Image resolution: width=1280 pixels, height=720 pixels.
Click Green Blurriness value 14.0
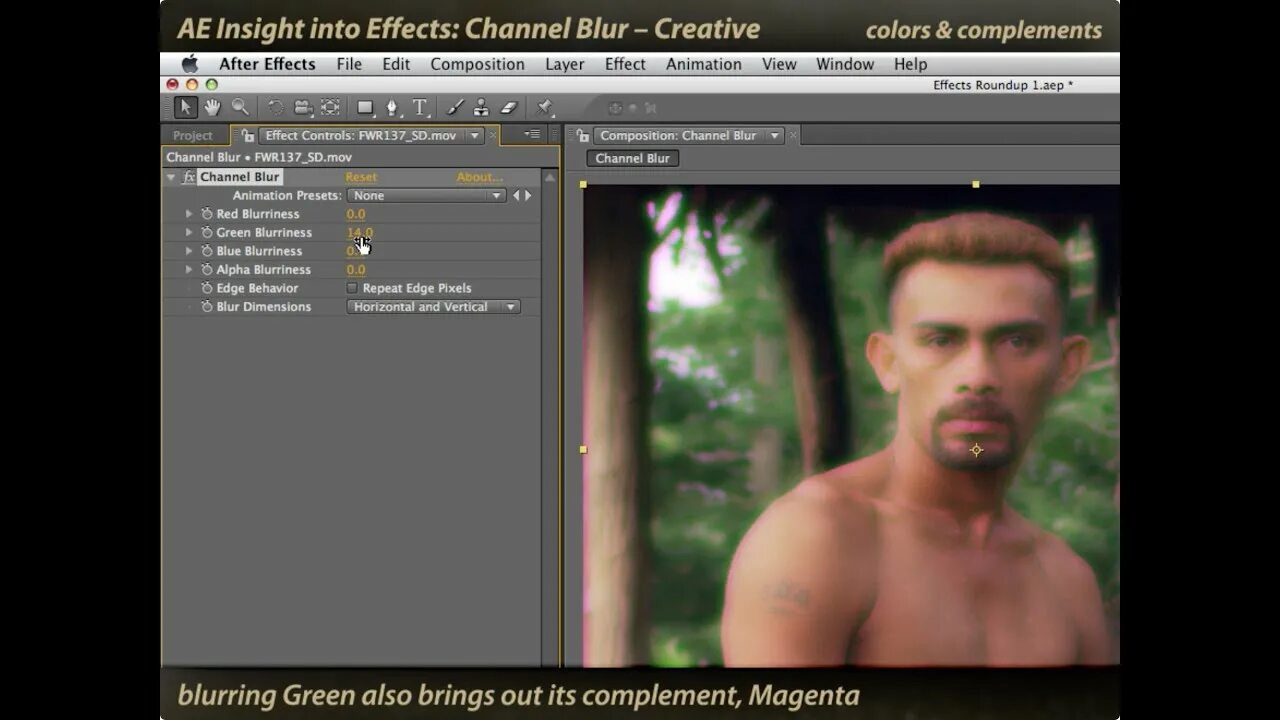coord(360,232)
